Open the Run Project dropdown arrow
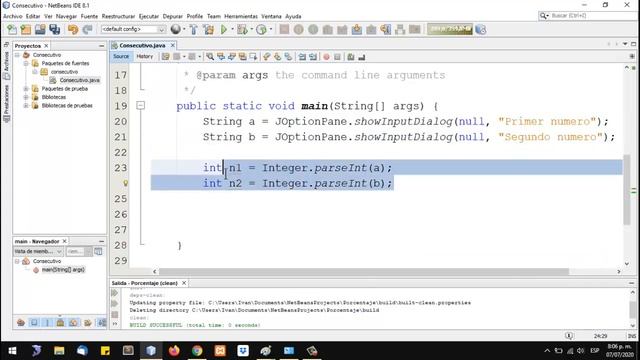Viewport: 640px width, 360px height. pos(232,29)
